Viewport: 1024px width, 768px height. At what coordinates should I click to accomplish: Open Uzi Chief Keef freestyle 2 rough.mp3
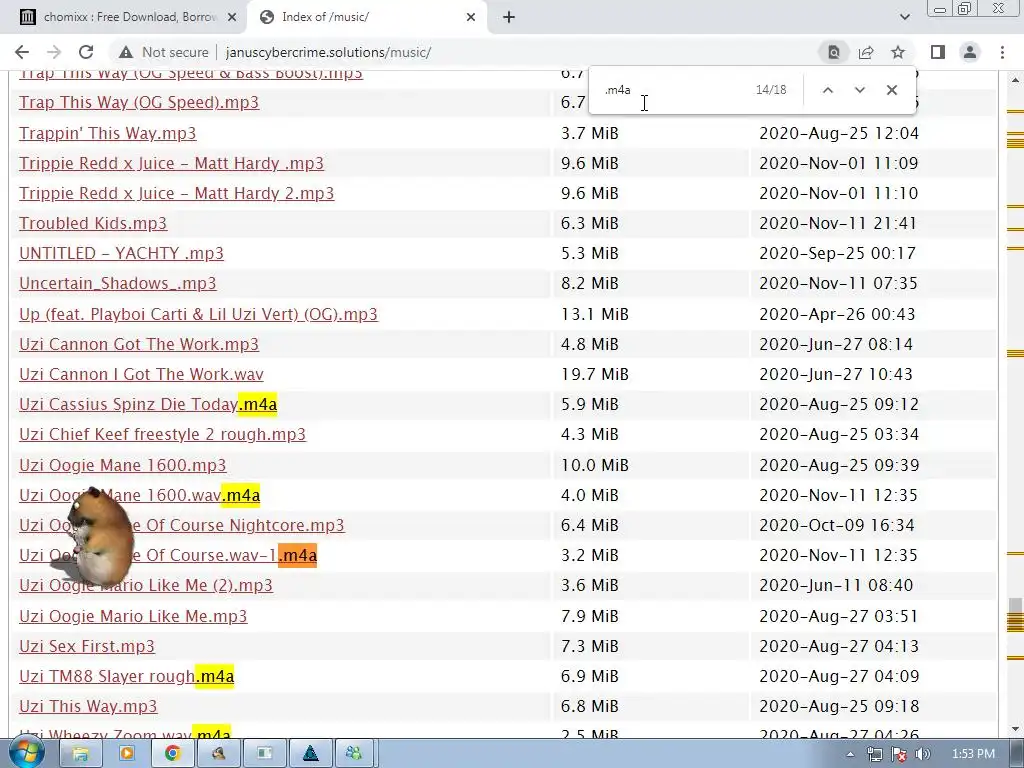click(163, 434)
